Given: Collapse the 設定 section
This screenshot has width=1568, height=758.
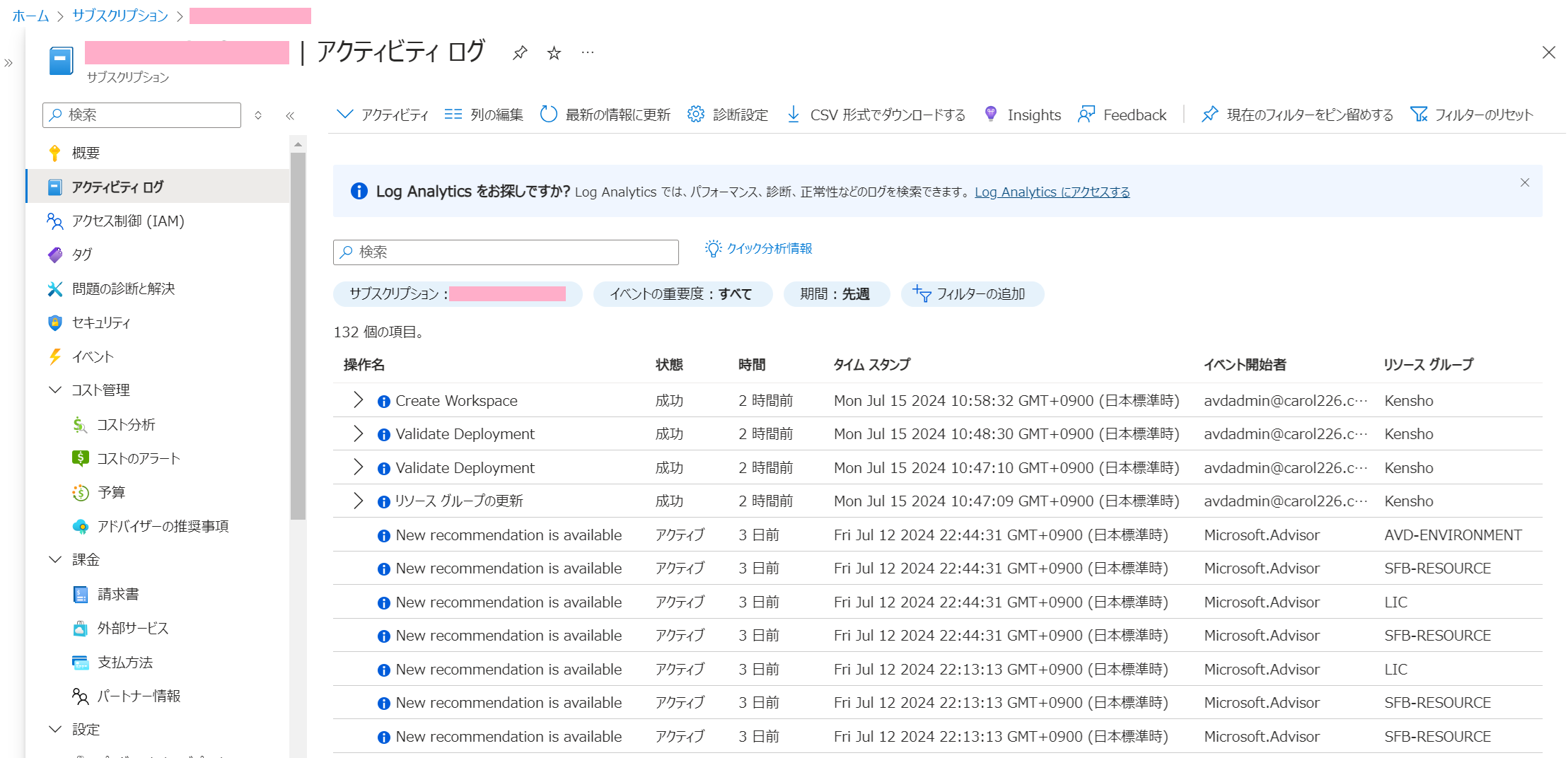Looking at the screenshot, I should 54,729.
